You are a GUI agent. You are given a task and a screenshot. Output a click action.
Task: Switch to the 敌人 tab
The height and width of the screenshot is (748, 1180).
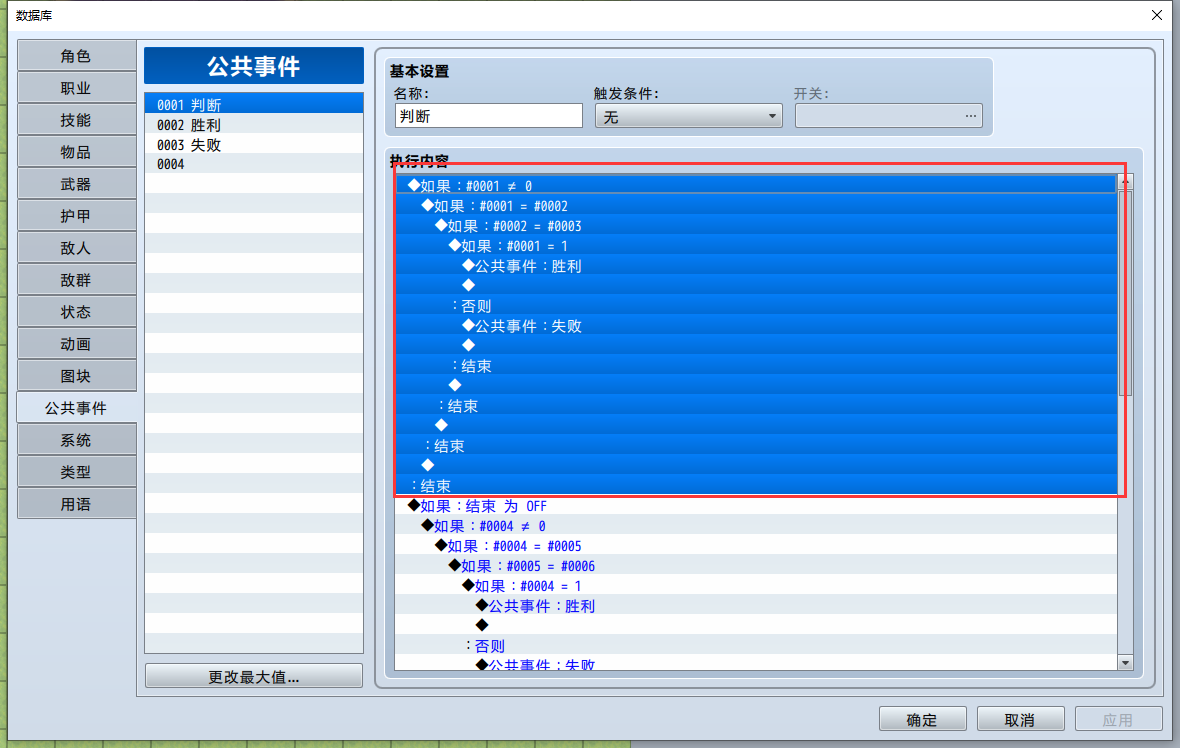click(76, 248)
